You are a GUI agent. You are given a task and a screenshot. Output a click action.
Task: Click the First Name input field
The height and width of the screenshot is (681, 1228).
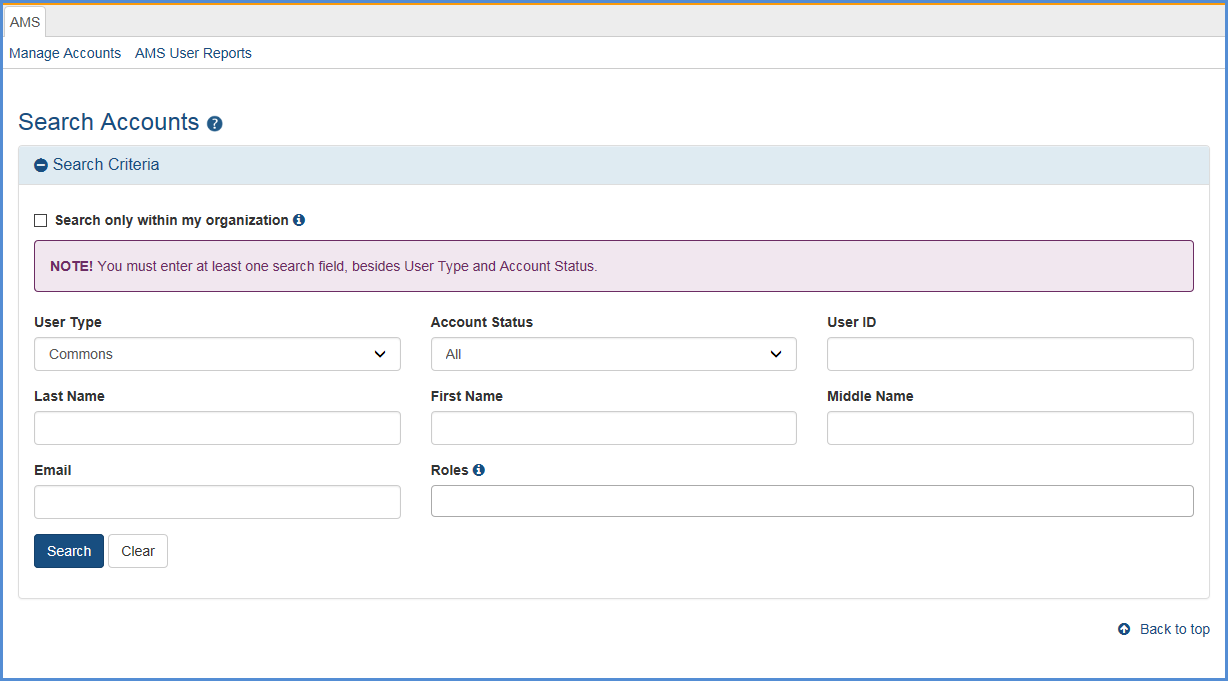[613, 428]
